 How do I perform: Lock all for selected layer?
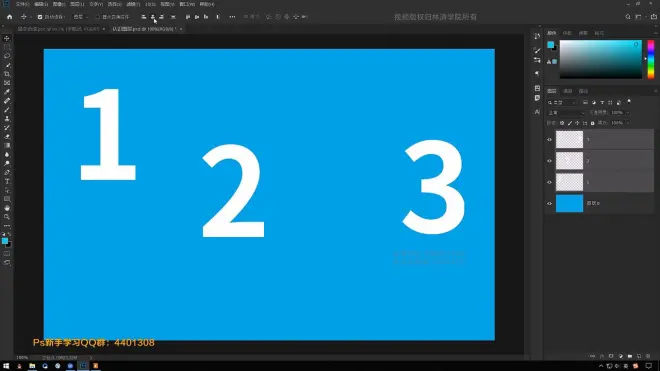[592, 123]
